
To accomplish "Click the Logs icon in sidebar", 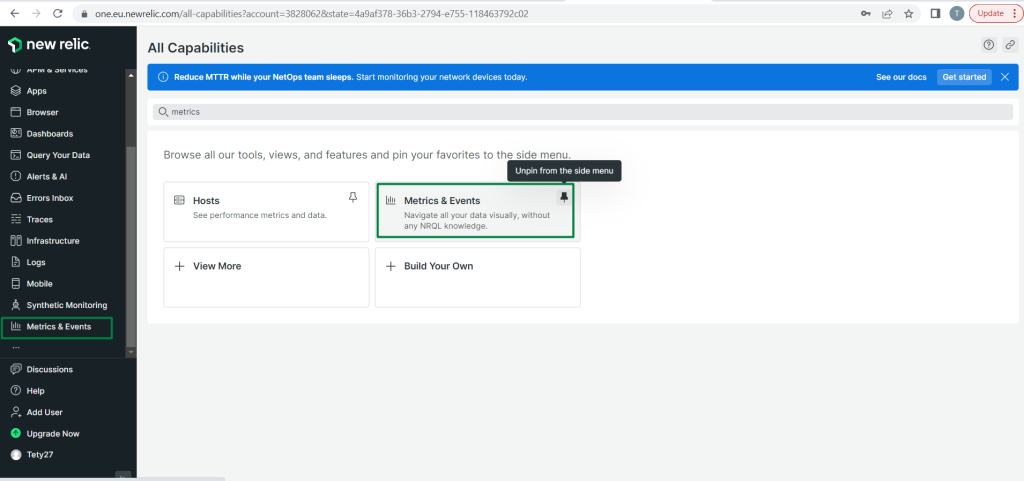I will [16, 262].
